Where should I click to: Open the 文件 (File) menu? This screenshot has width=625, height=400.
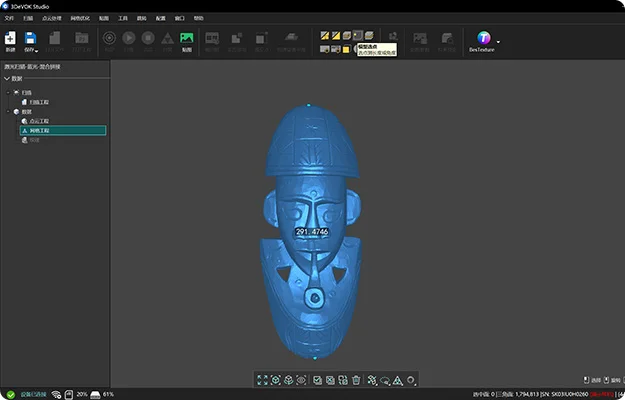click(x=10, y=18)
